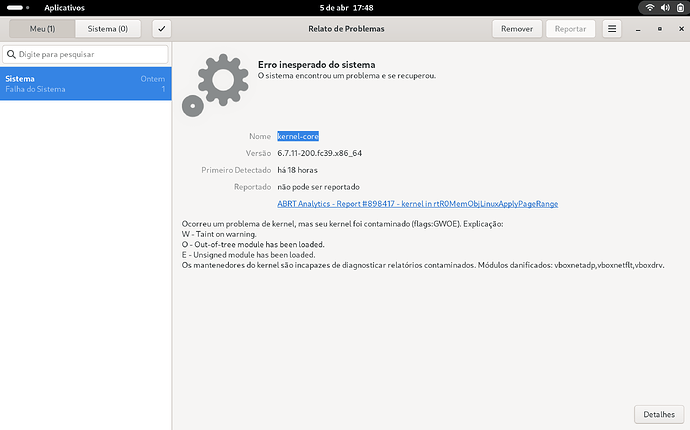This screenshot has width=690, height=430.
Task: Focus the Digite para pesquisar field
Action: [85, 55]
